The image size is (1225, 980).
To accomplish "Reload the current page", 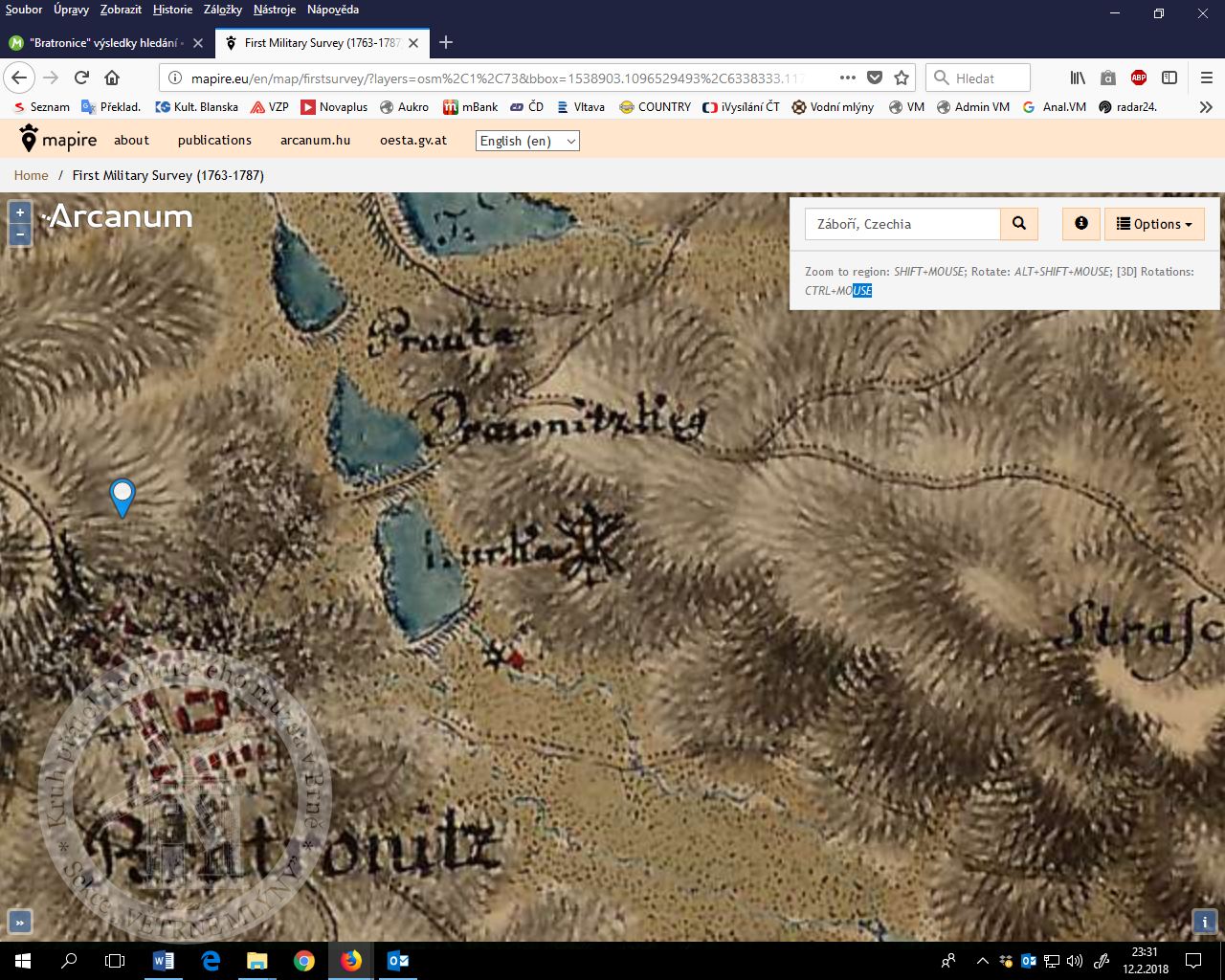I will pyautogui.click(x=81, y=78).
